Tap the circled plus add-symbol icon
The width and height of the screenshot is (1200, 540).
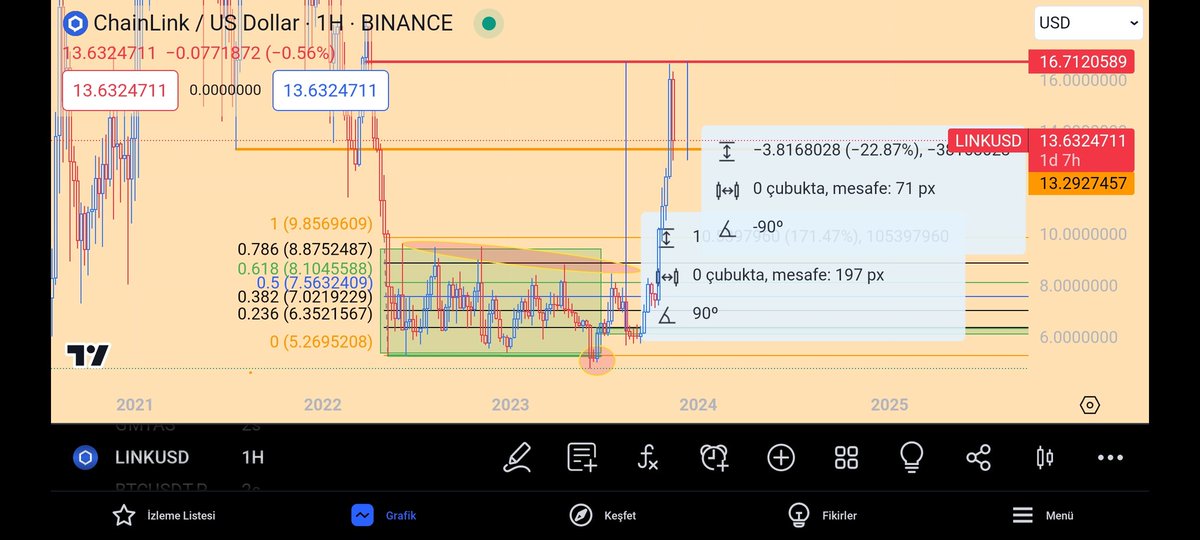tap(781, 457)
